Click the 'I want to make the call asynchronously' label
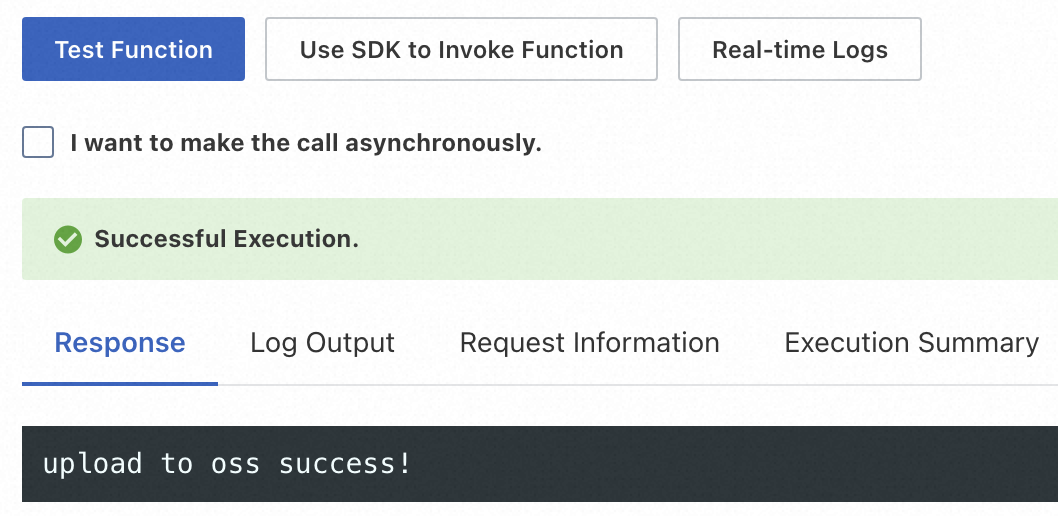The image size is (1058, 516). click(305, 143)
